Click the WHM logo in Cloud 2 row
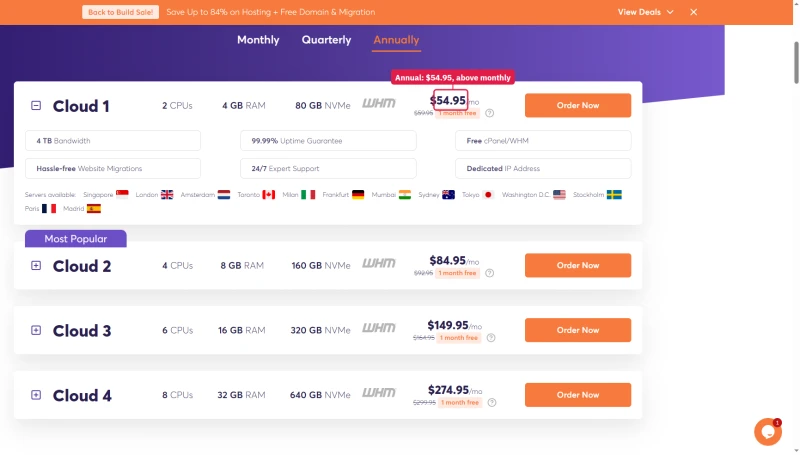 pos(379,263)
